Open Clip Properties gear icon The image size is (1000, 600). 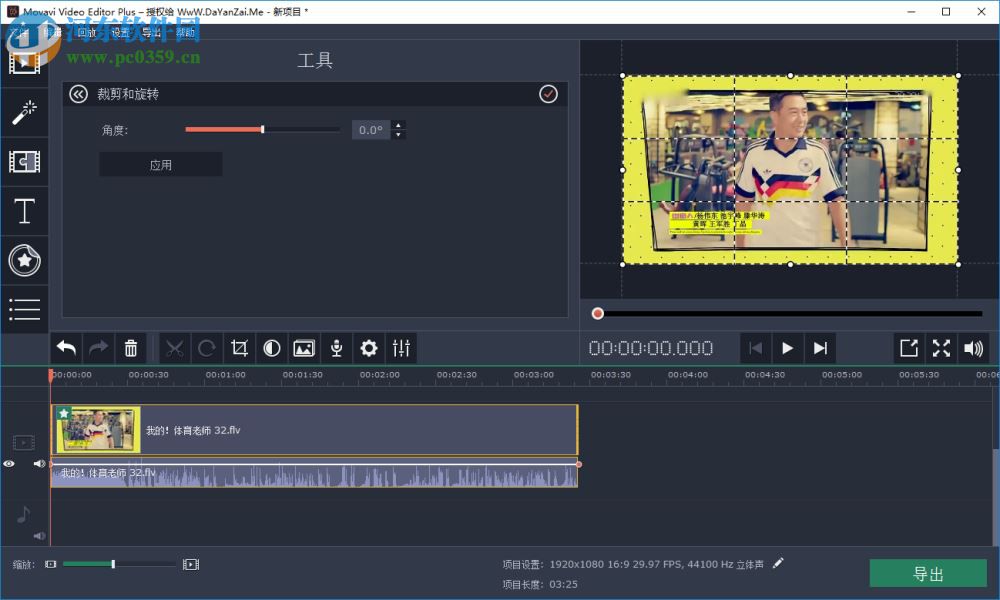click(368, 347)
